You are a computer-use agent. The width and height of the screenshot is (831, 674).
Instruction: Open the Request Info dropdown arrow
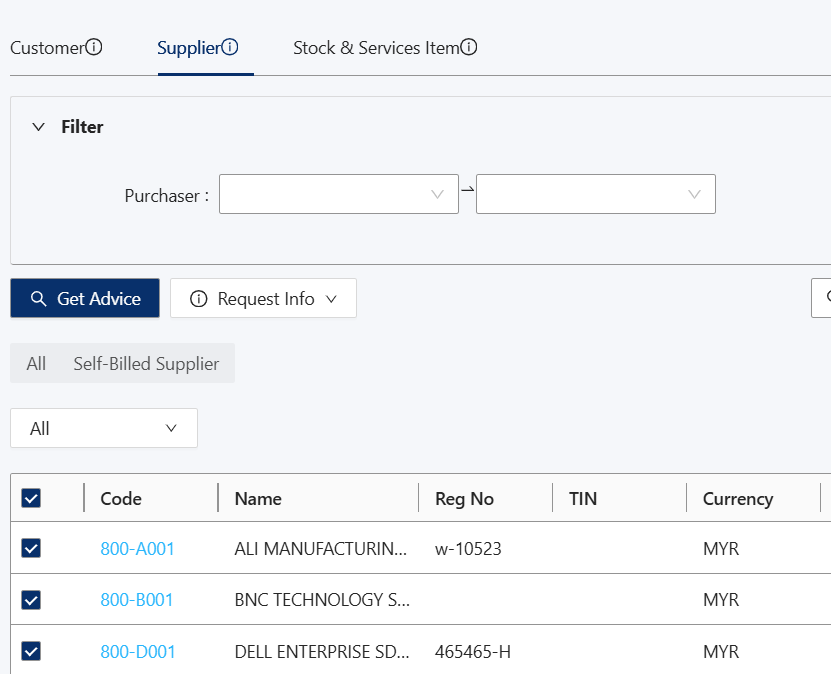pos(332,299)
